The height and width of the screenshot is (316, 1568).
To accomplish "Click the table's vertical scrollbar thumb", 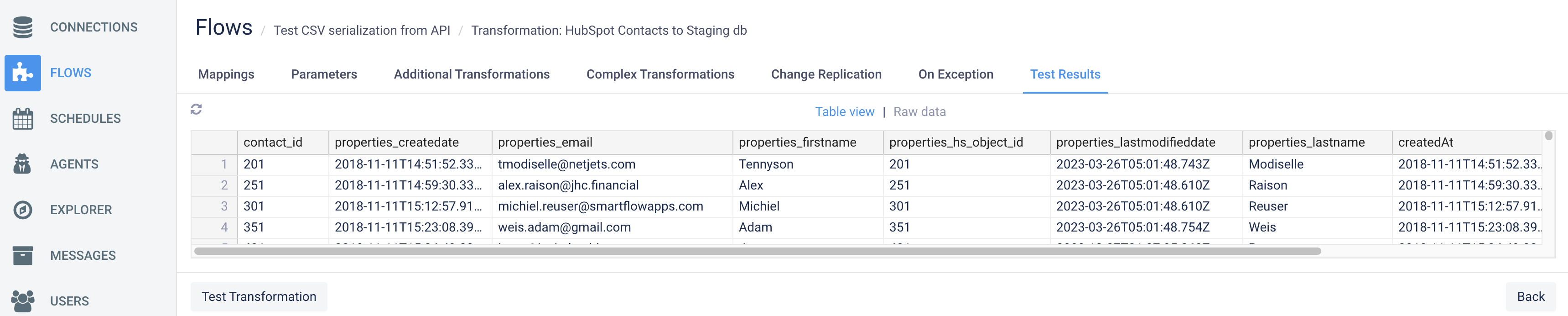I will [1548, 136].
